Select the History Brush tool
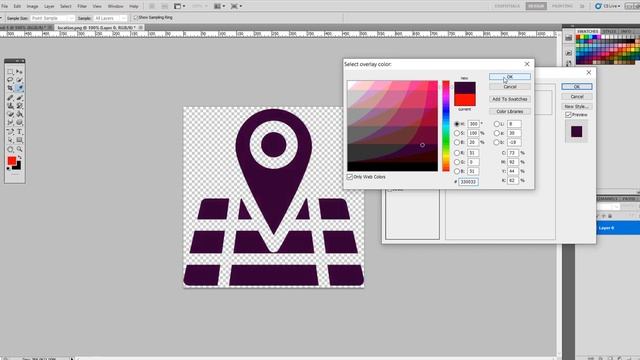640x360 pixels. coord(19,106)
